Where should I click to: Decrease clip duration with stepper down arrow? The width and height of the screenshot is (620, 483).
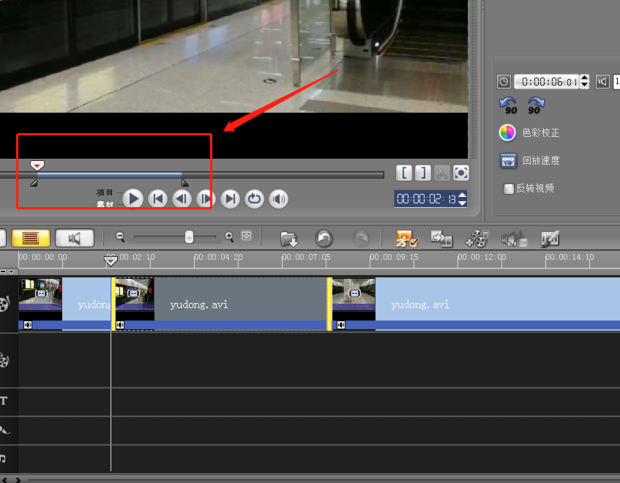[584, 85]
